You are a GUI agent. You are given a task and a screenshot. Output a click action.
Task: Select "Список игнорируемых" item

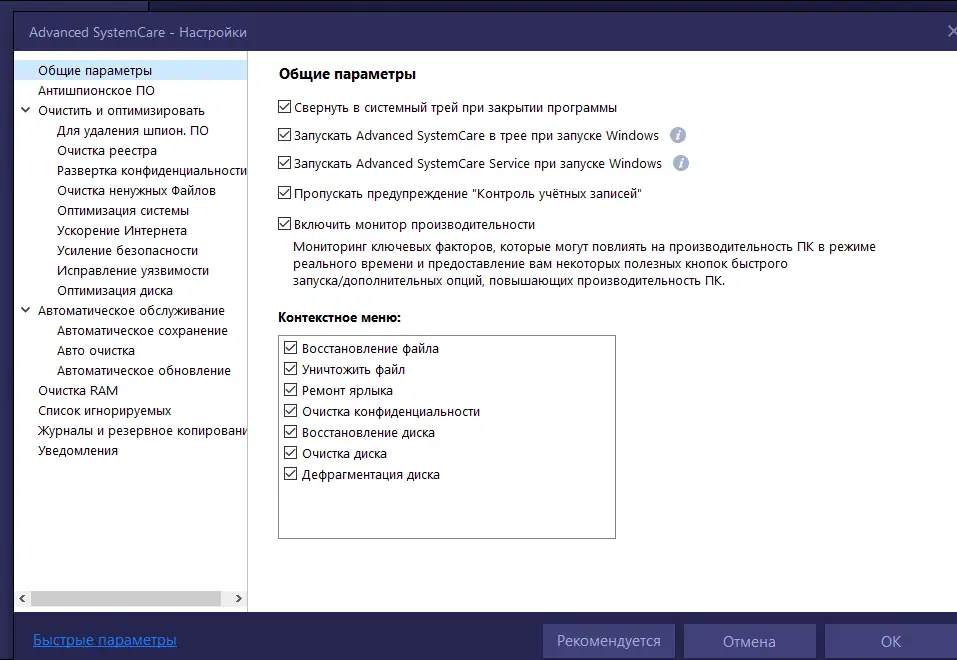[104, 411]
